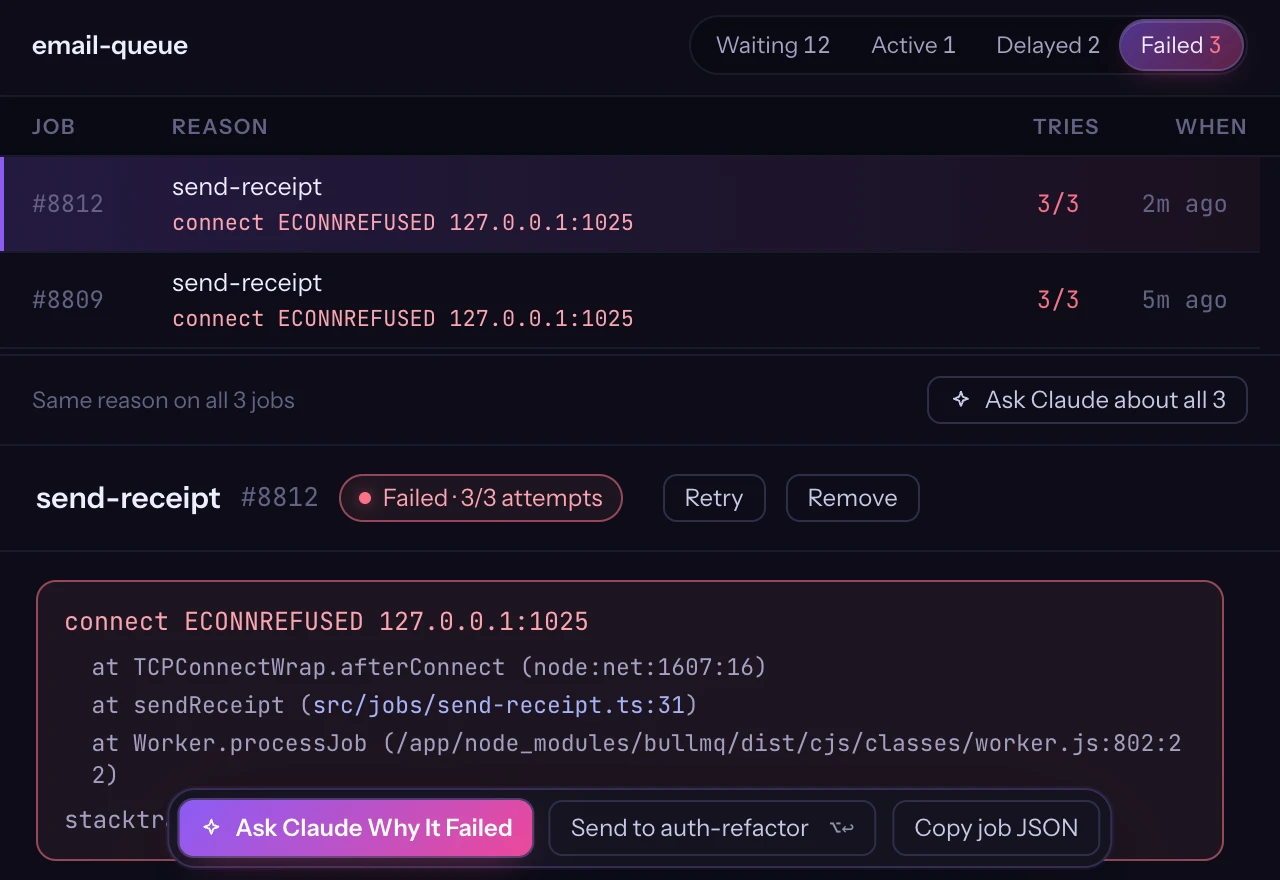Viewport: 1280px width, 880px height.
Task: Open the Active 1 tab
Action: coord(913,45)
